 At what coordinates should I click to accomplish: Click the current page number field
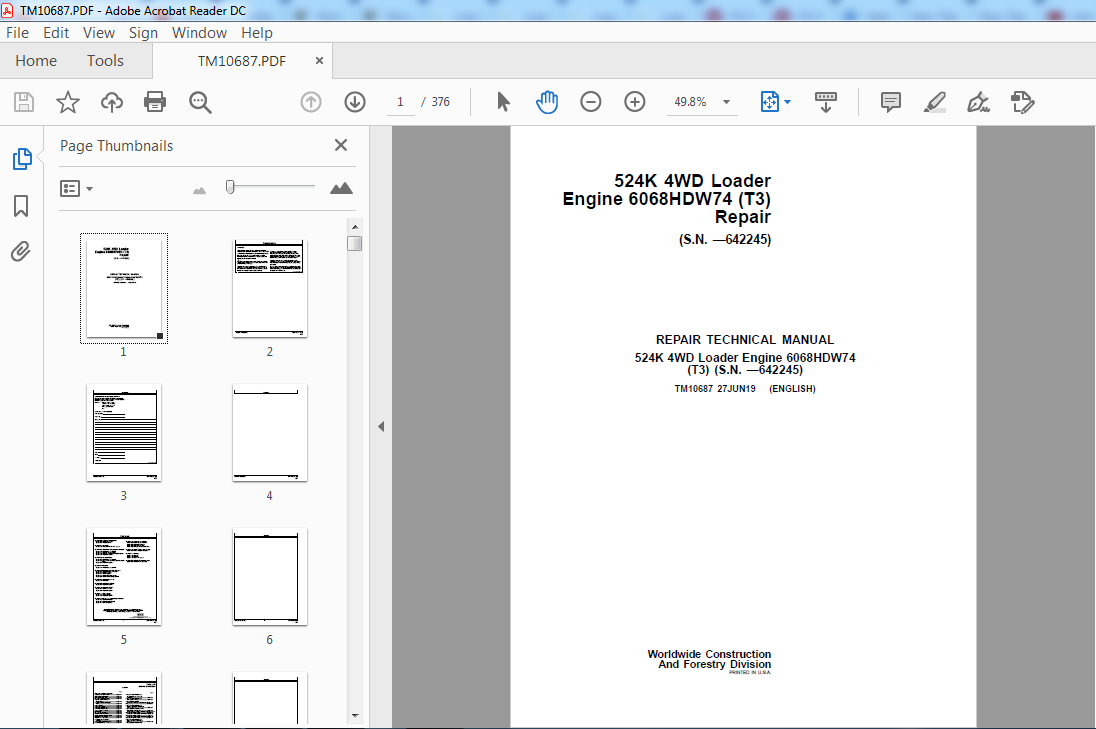click(x=401, y=102)
